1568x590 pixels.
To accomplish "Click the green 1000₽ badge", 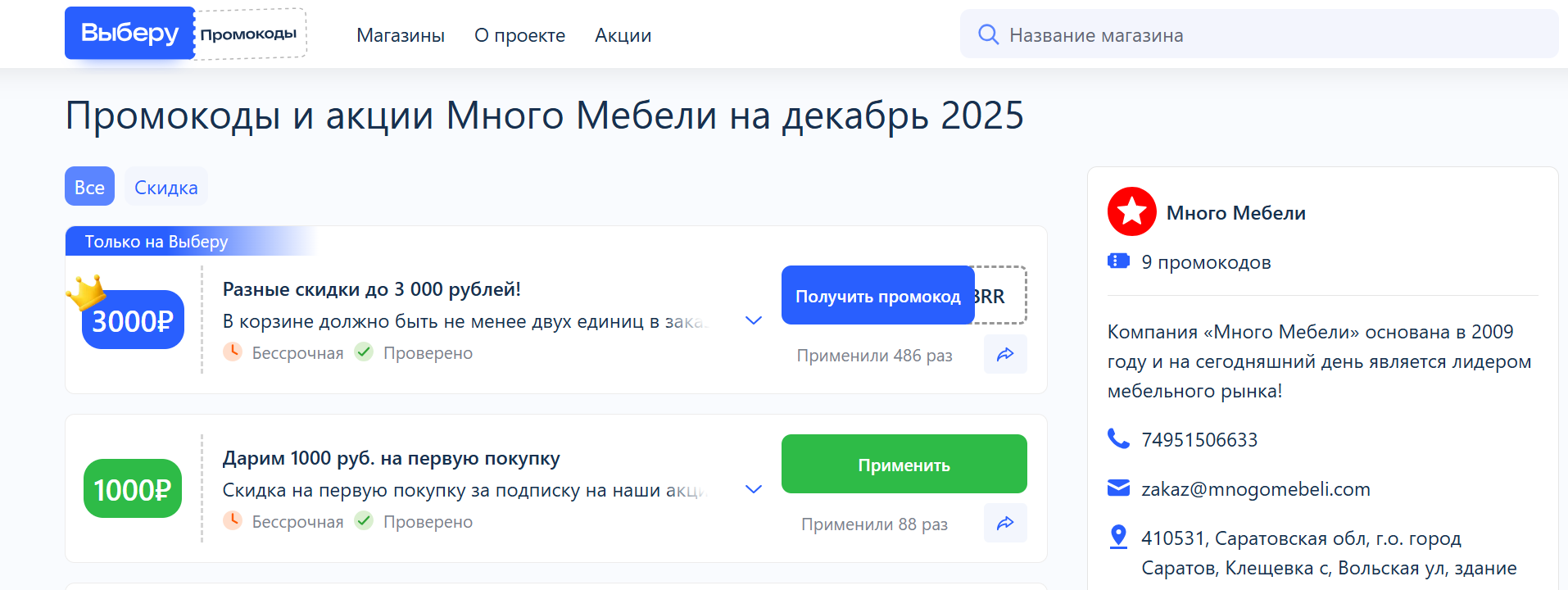I will click(133, 488).
